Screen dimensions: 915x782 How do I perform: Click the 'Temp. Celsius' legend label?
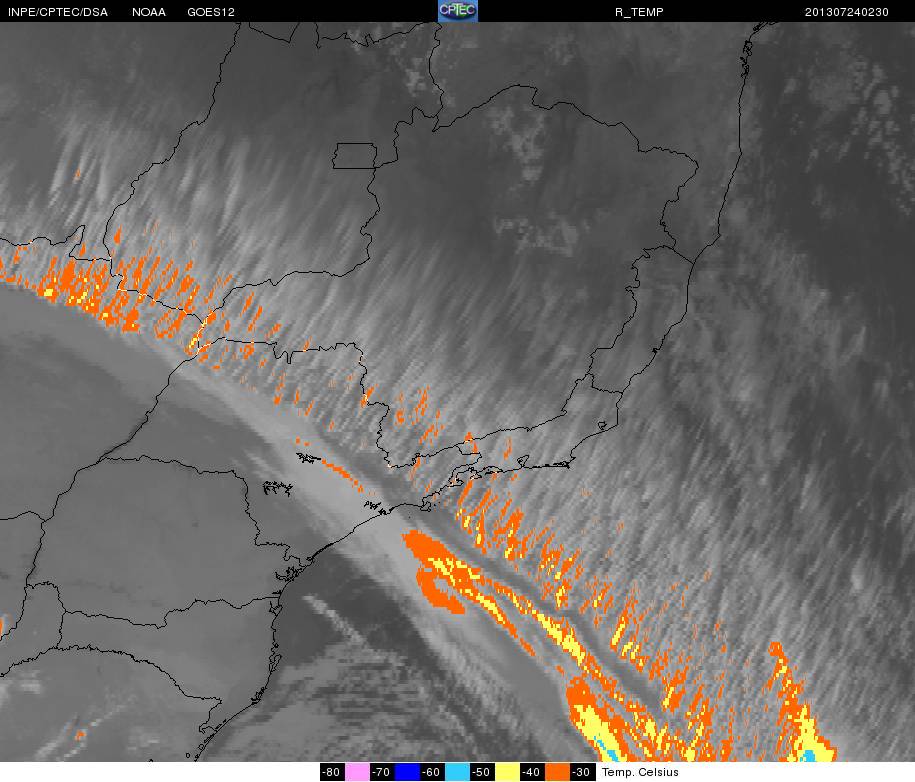point(640,772)
